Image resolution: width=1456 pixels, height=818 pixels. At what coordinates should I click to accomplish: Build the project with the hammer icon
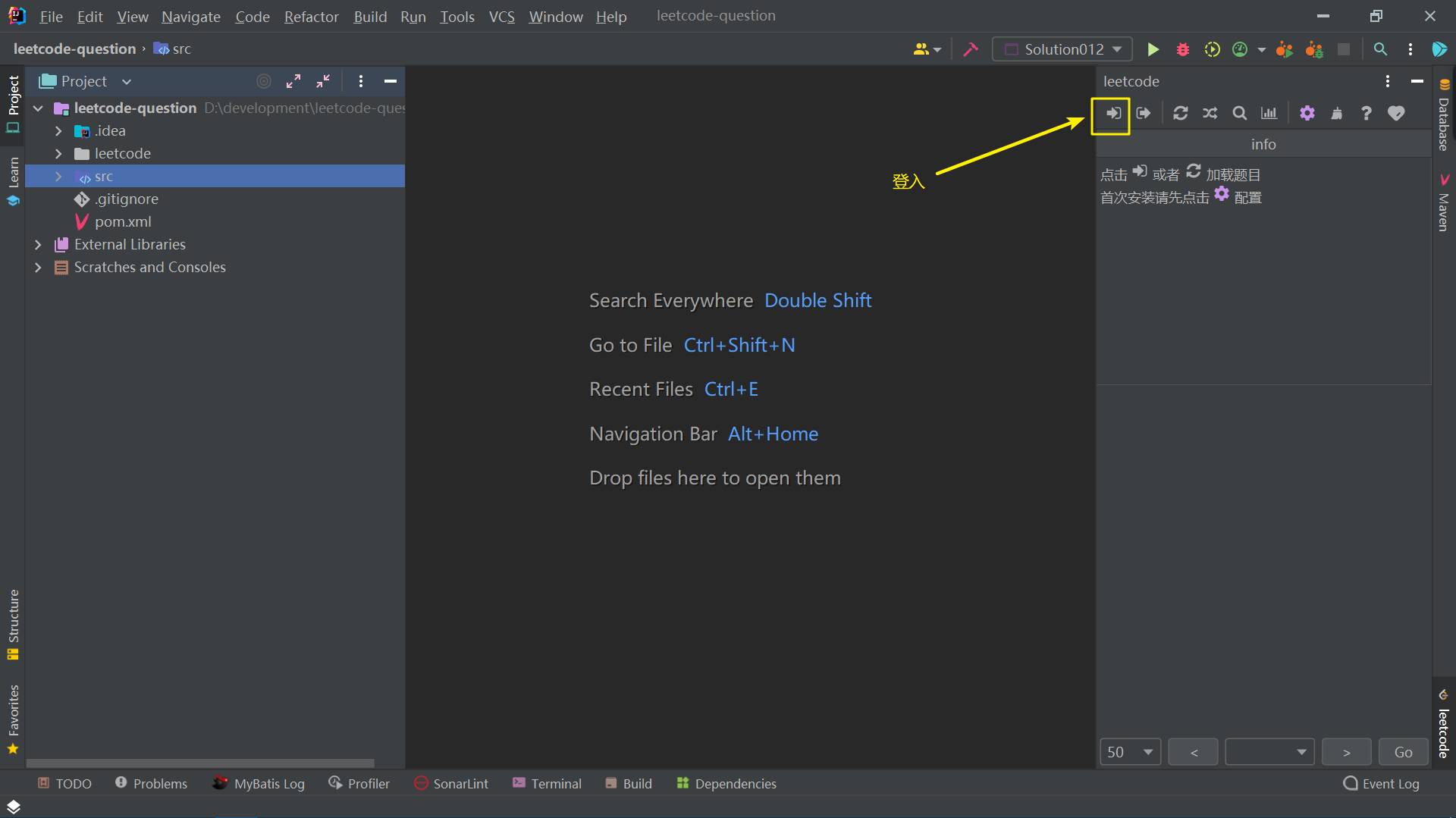[x=971, y=49]
